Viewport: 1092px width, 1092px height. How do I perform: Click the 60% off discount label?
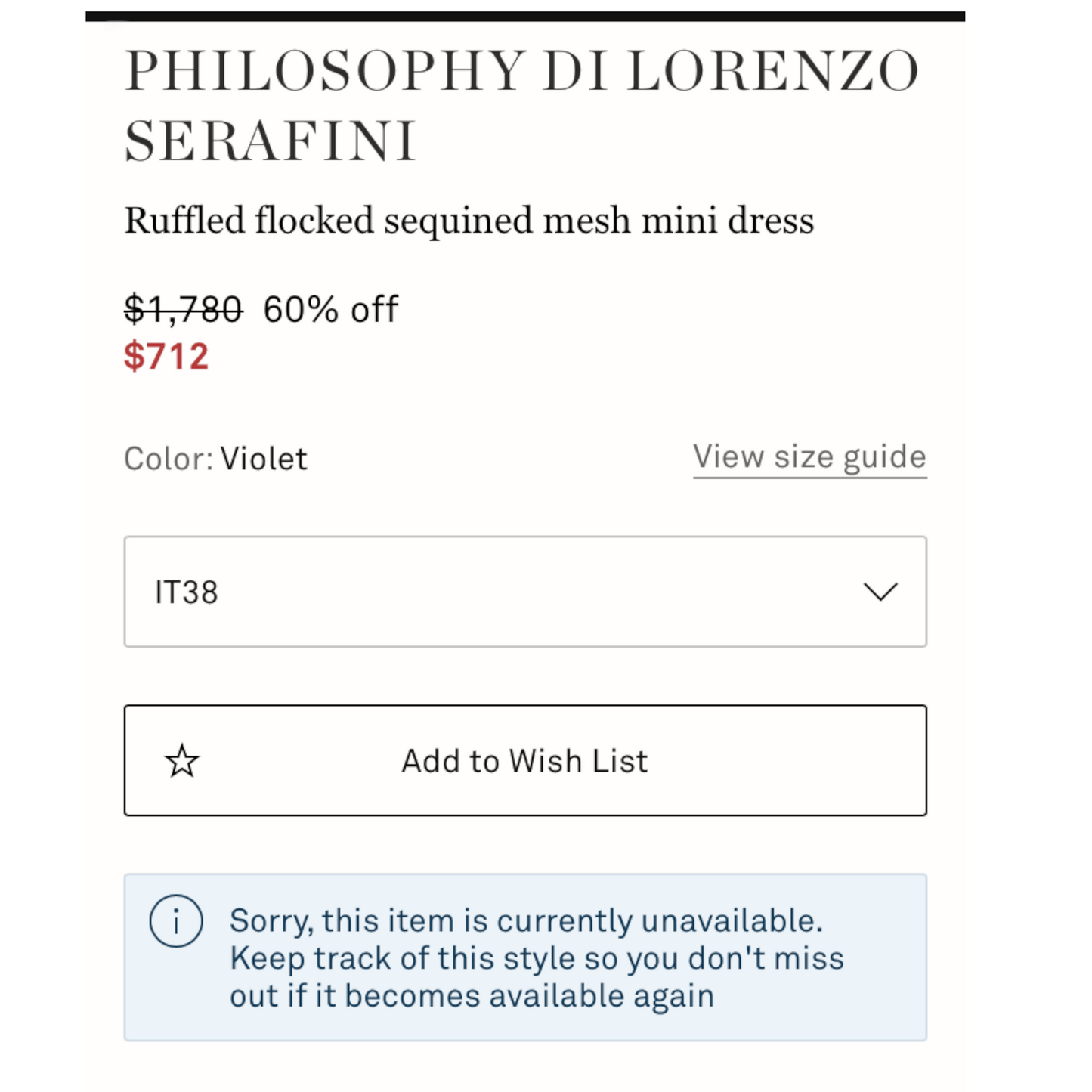pos(330,309)
